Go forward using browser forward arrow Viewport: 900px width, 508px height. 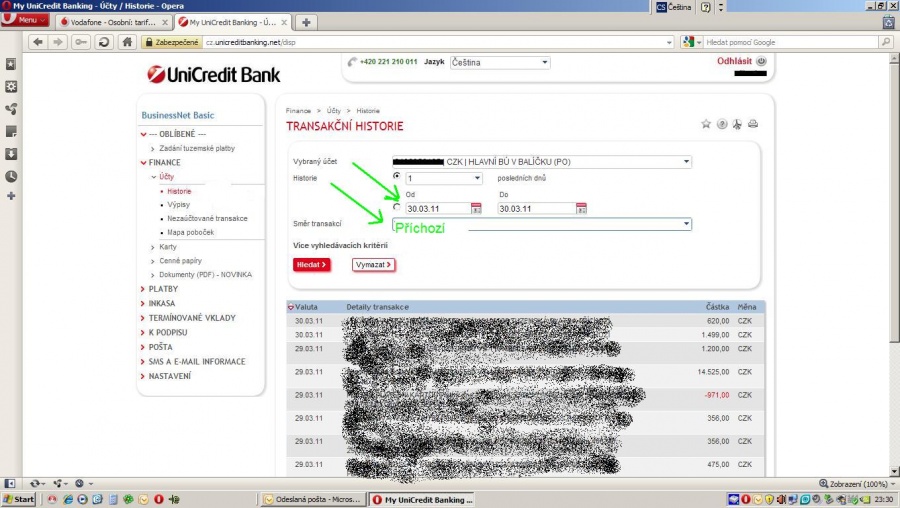click(57, 42)
